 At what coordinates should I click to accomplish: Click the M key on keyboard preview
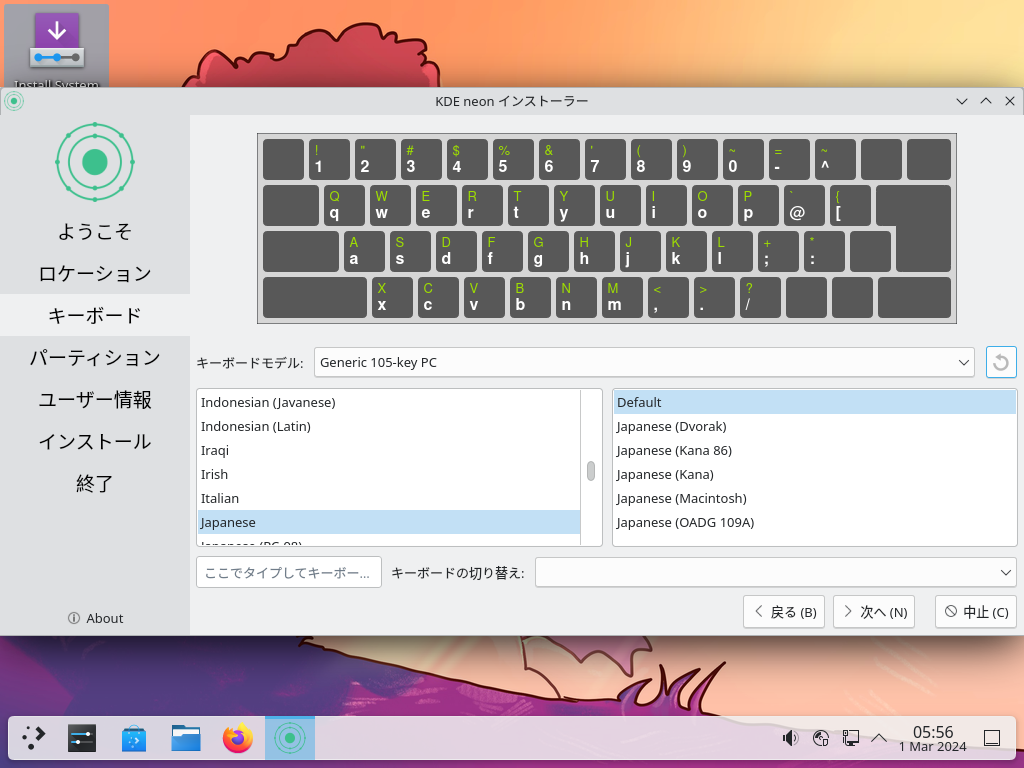click(x=622, y=297)
